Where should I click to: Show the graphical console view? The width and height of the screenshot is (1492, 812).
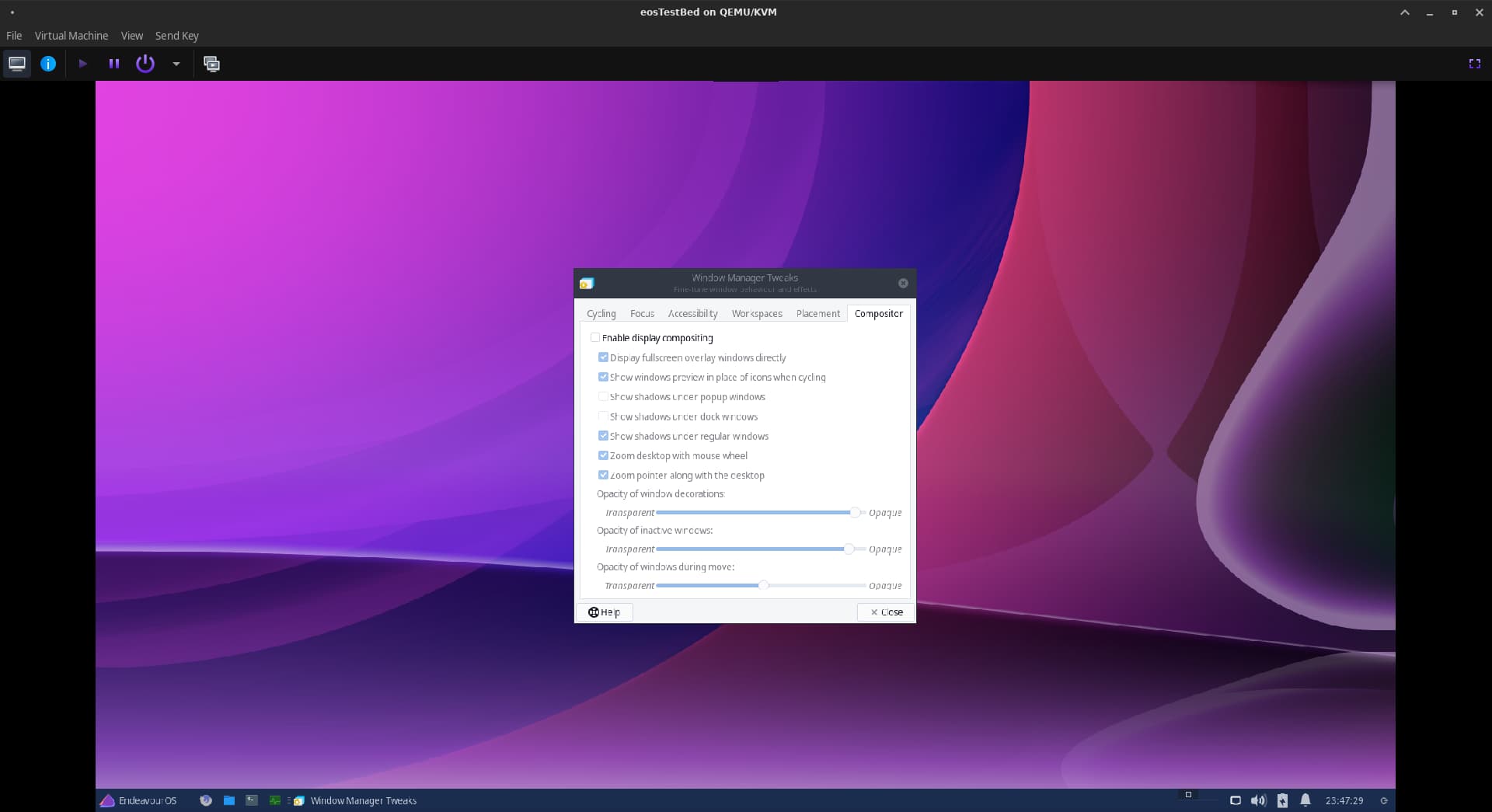[17, 64]
